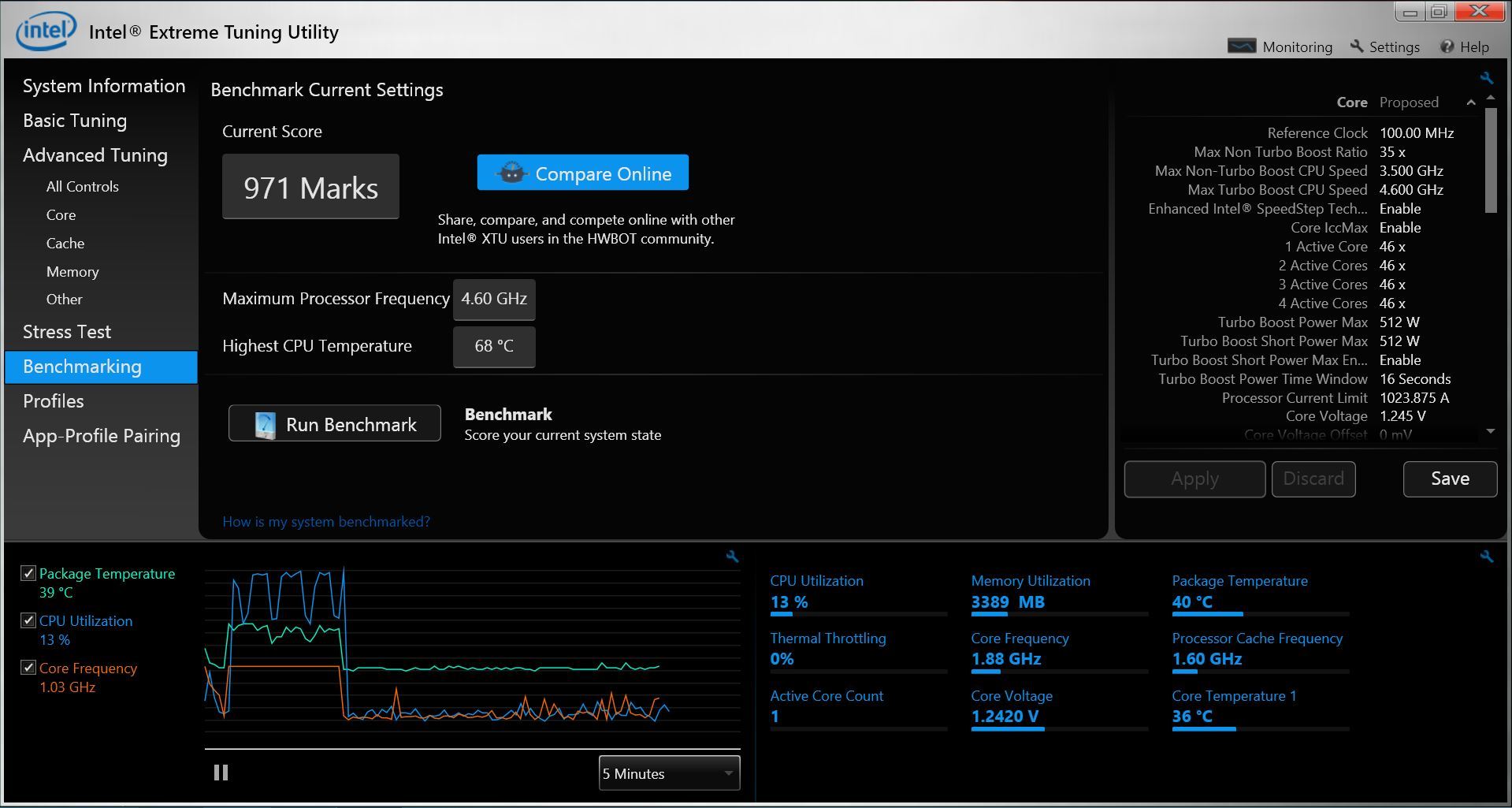Viewport: 1512px width, 808px height.
Task: Click the scroll-up arrow of the settings list
Action: point(1490,98)
